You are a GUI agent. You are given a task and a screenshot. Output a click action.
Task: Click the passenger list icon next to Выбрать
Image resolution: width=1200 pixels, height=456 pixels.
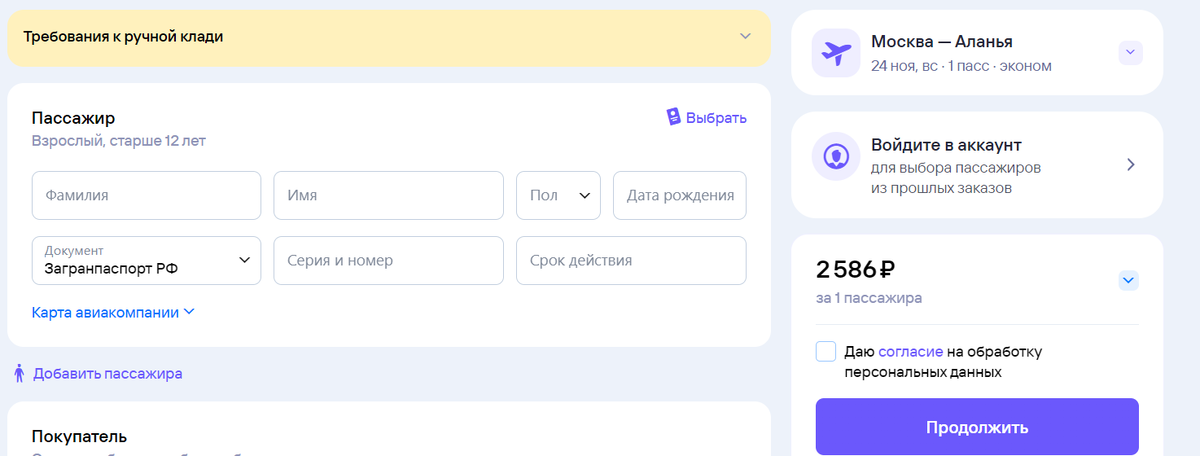(x=674, y=118)
